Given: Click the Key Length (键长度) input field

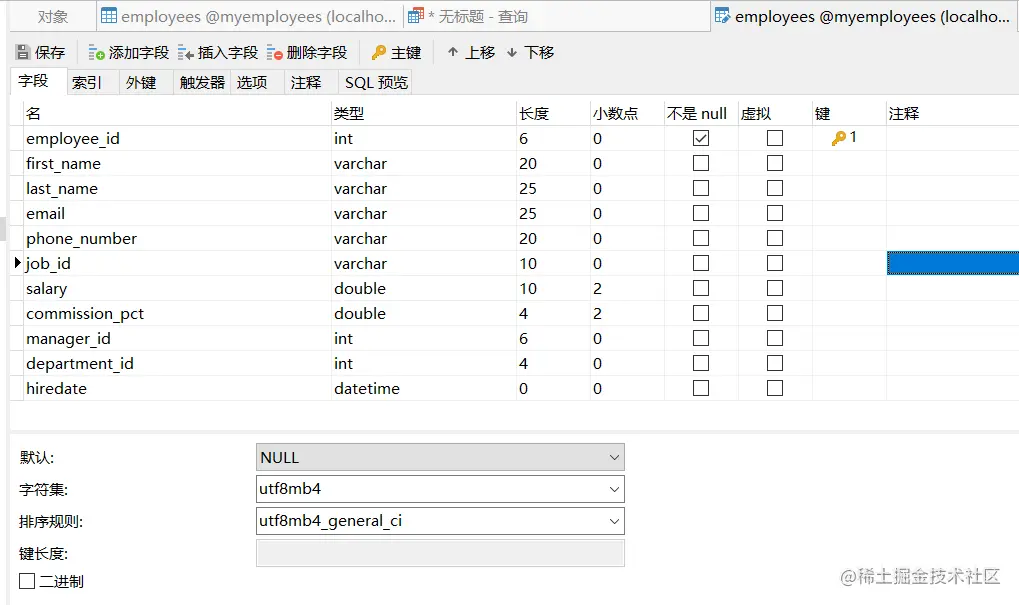Looking at the screenshot, I should click(x=440, y=553).
